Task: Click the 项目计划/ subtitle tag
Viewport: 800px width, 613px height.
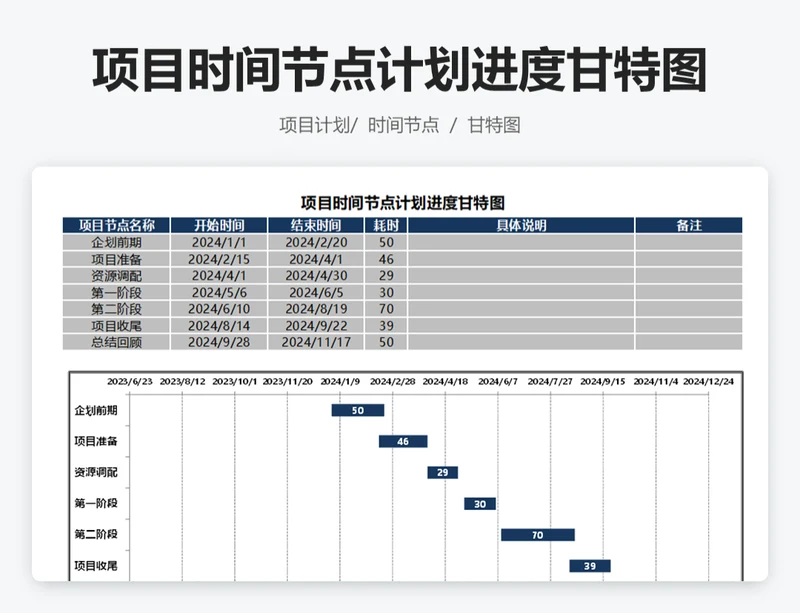Action: pos(318,125)
